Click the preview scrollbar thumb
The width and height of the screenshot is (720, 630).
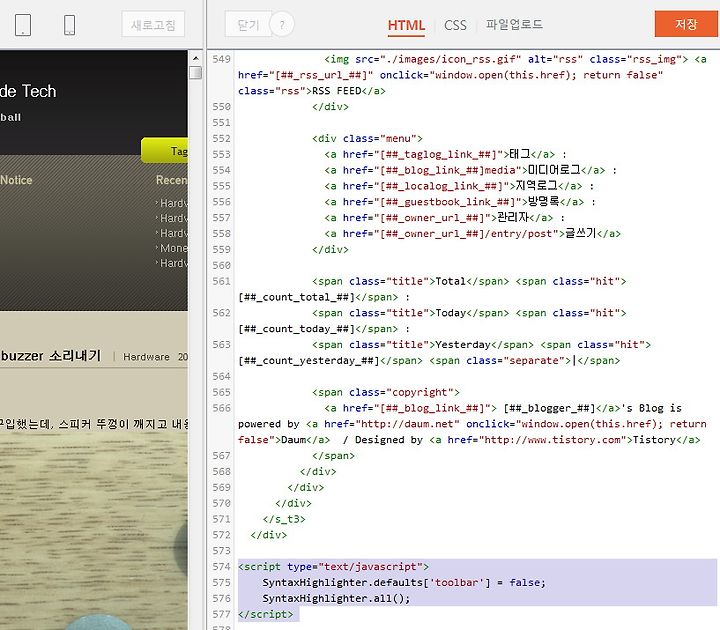click(x=196, y=73)
